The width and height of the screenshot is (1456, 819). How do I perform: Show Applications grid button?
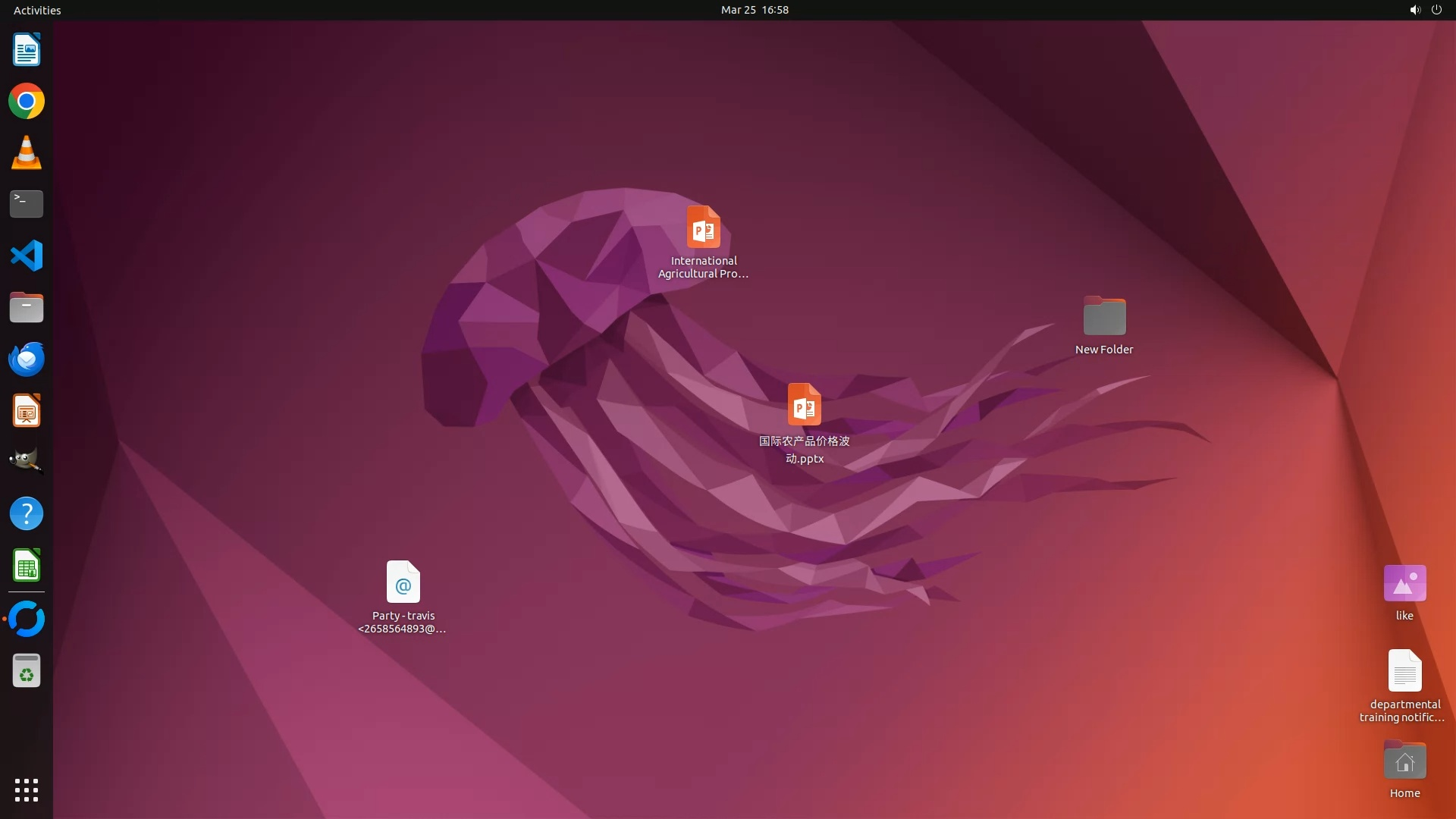(27, 790)
